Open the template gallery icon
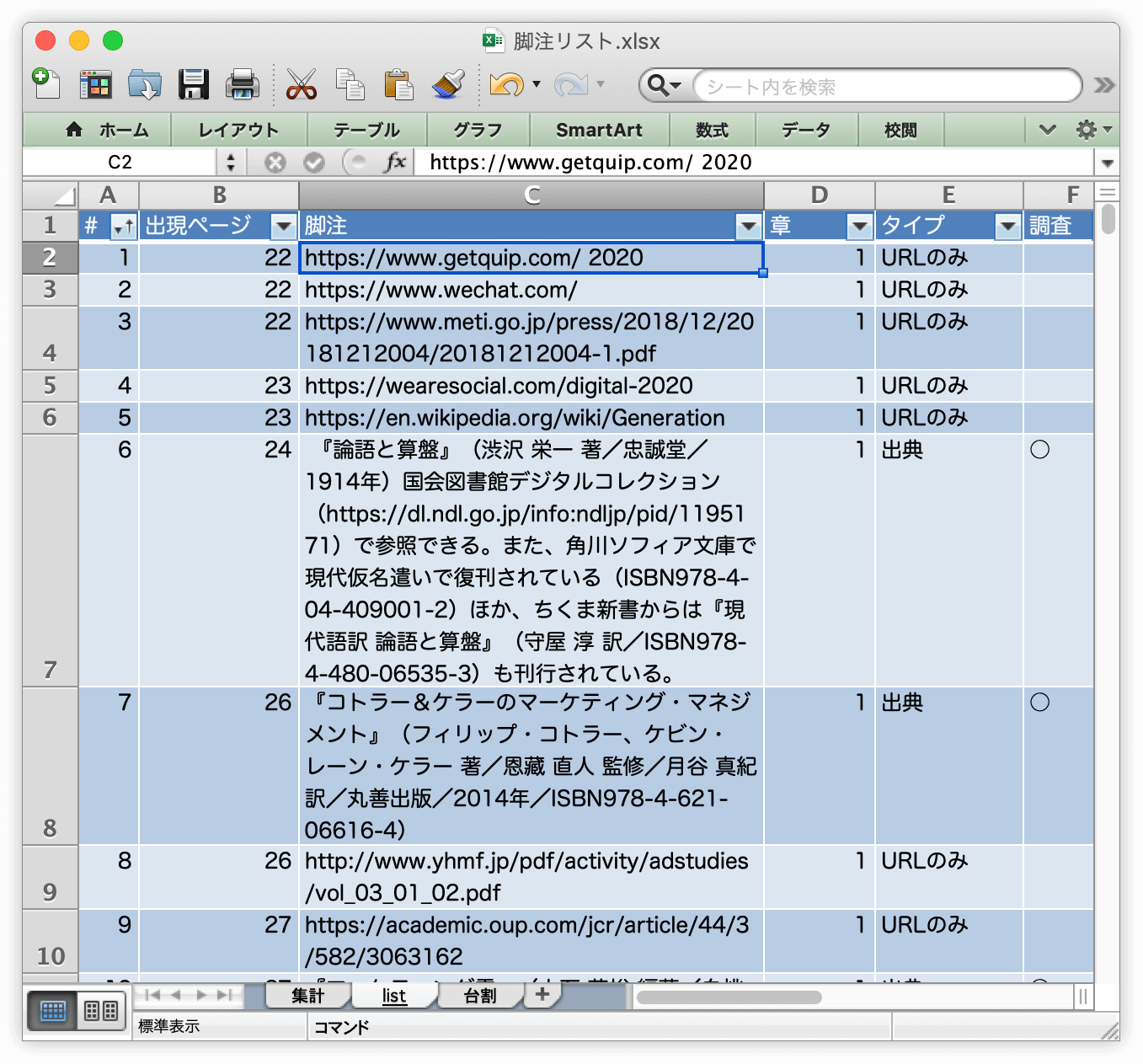Viewport: 1143px width, 1064px height. tap(95, 84)
